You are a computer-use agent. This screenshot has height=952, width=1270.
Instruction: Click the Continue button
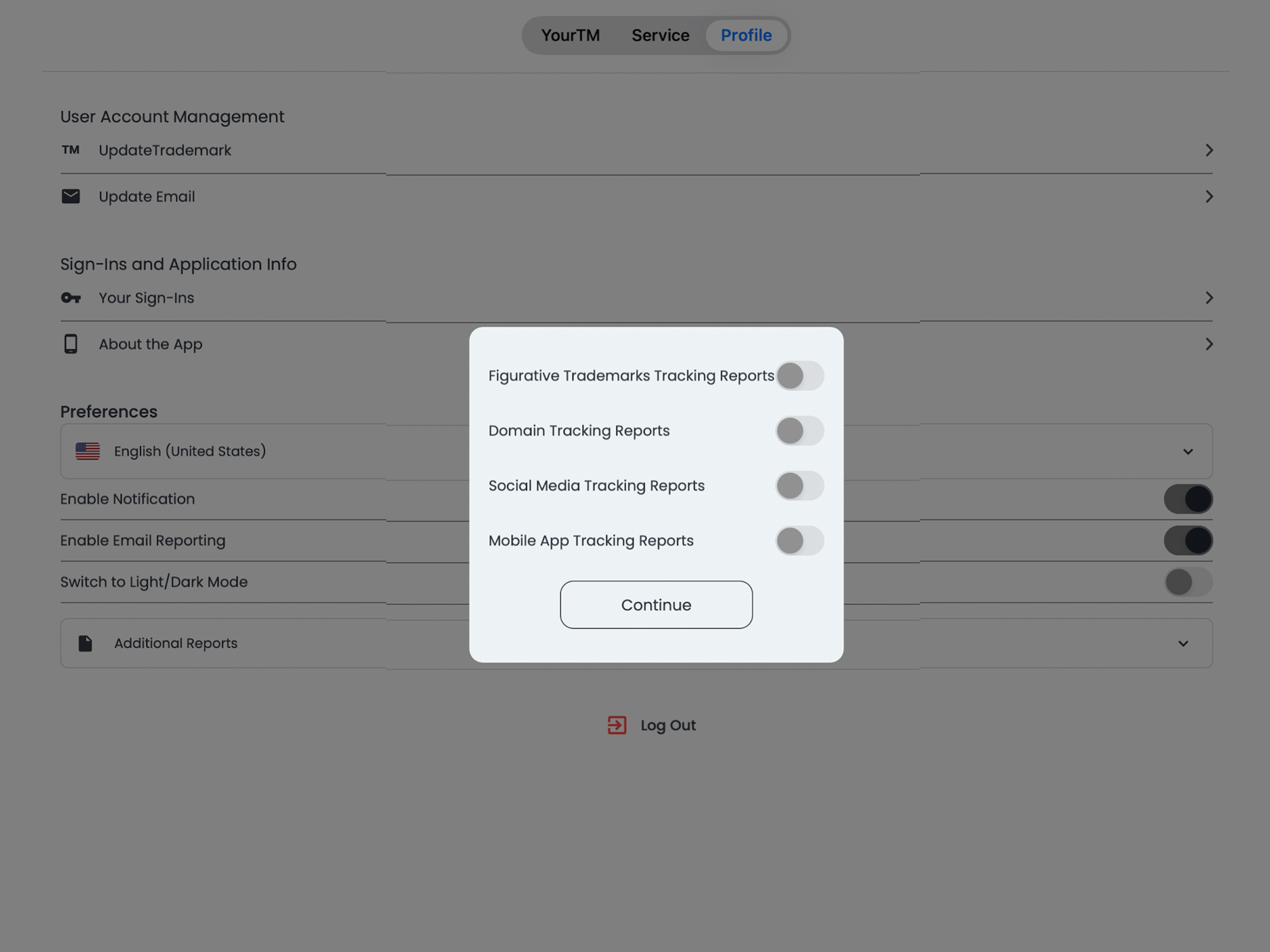pos(656,605)
